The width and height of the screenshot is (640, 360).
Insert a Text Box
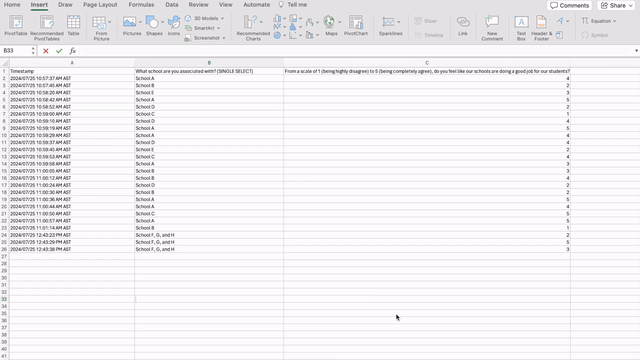pyautogui.click(x=521, y=28)
